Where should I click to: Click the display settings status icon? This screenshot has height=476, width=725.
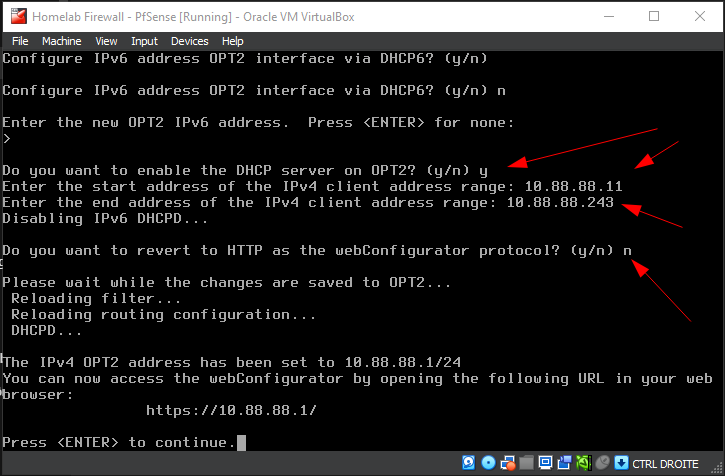(546, 463)
